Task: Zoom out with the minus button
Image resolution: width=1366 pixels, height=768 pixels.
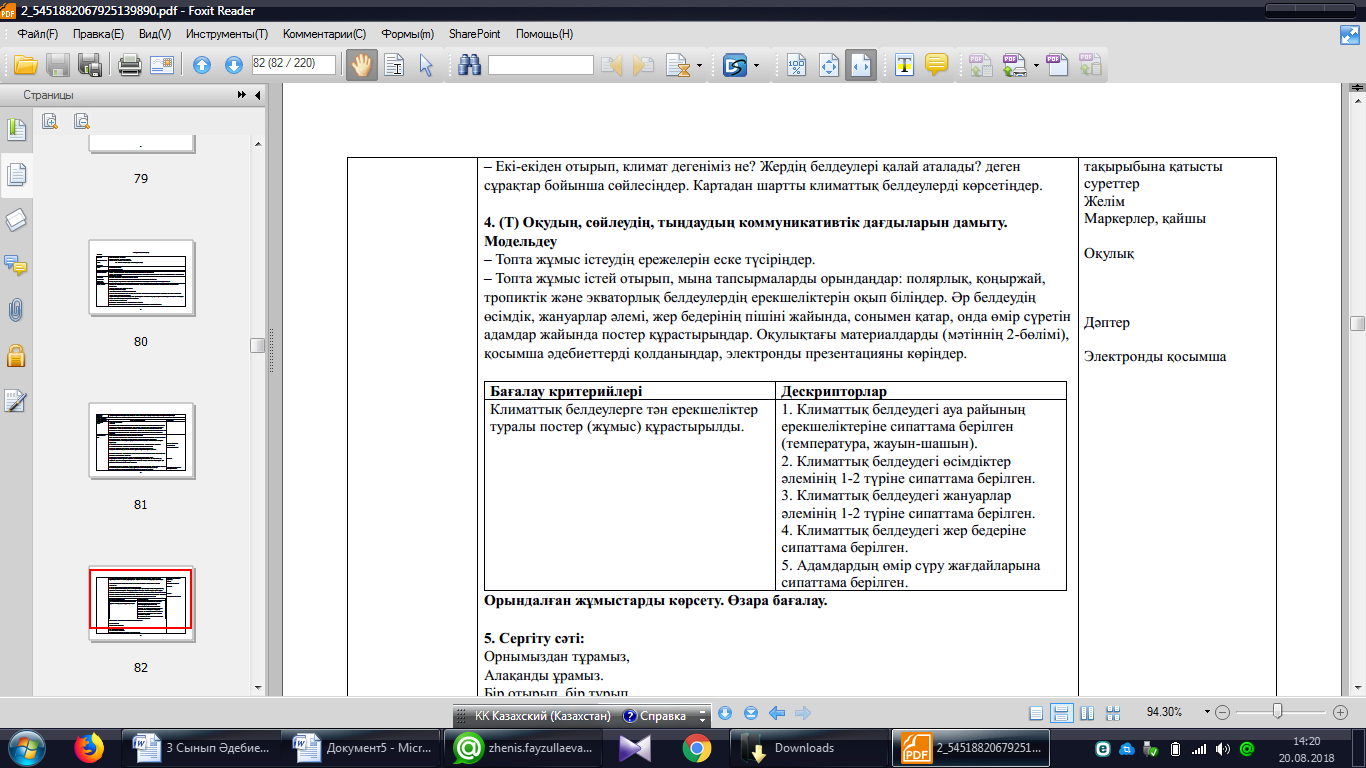Action: coord(1221,713)
